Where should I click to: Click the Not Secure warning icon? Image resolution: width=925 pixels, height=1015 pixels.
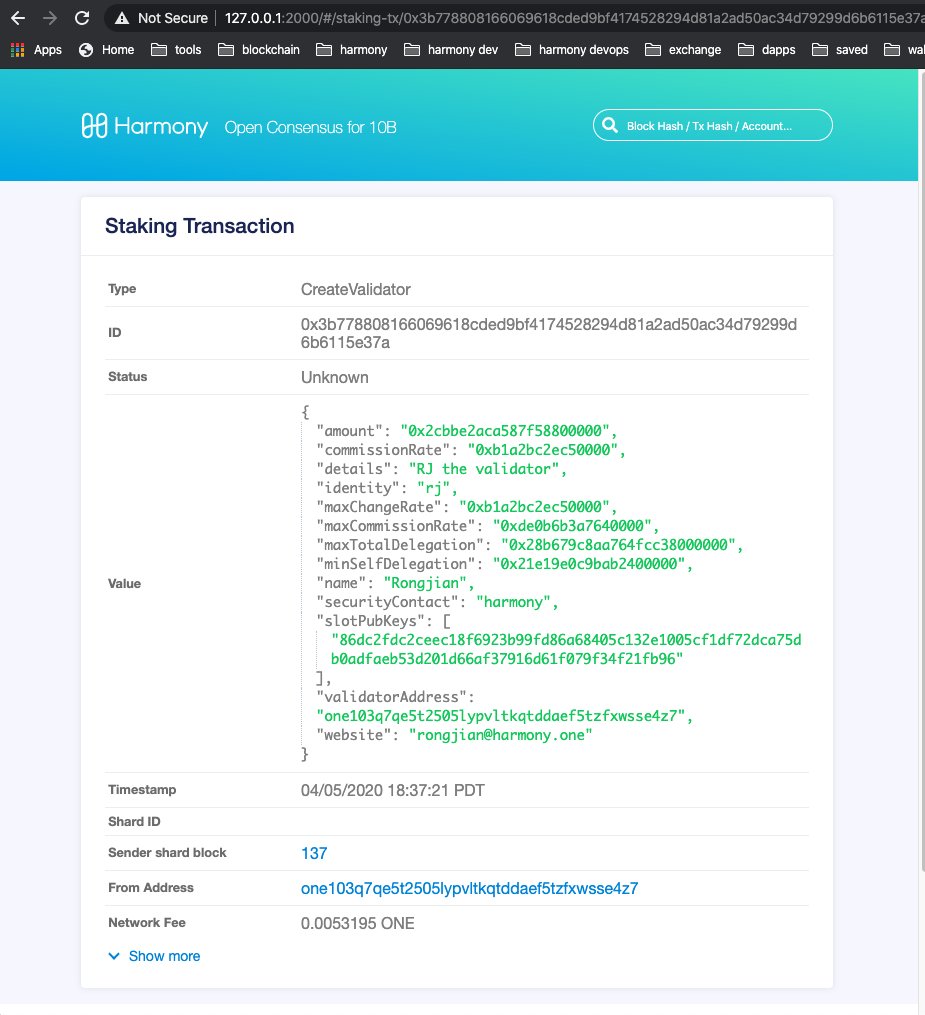(x=122, y=18)
